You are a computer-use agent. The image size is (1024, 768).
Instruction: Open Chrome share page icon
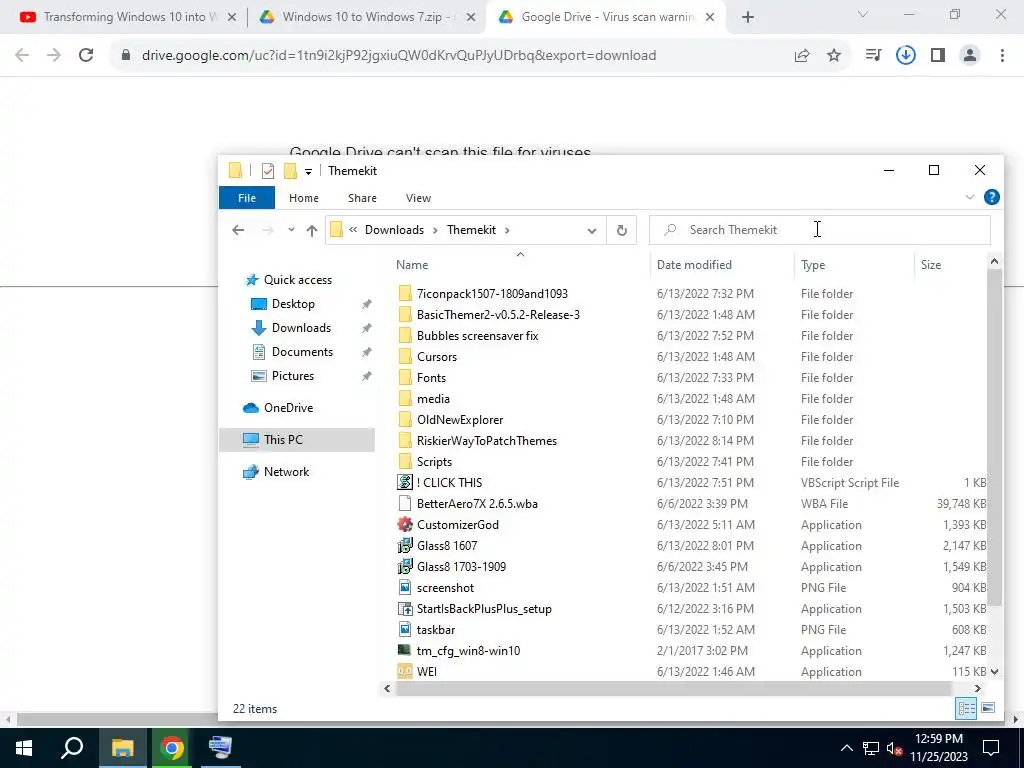click(802, 56)
